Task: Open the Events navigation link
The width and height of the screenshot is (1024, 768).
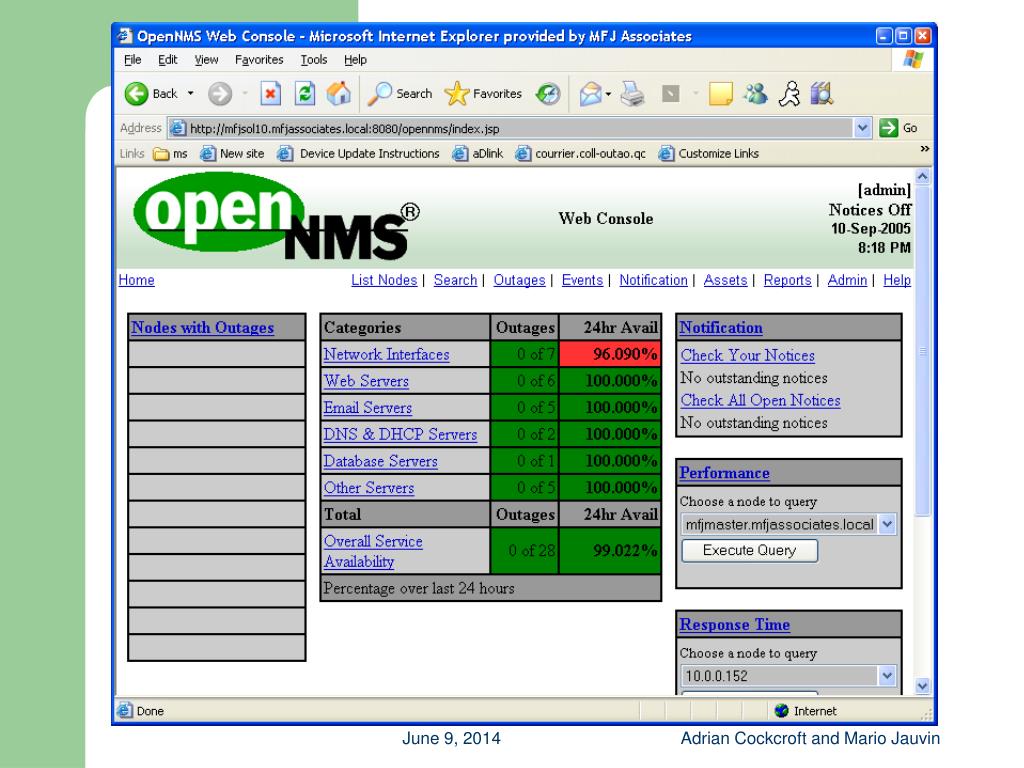Action: (583, 280)
